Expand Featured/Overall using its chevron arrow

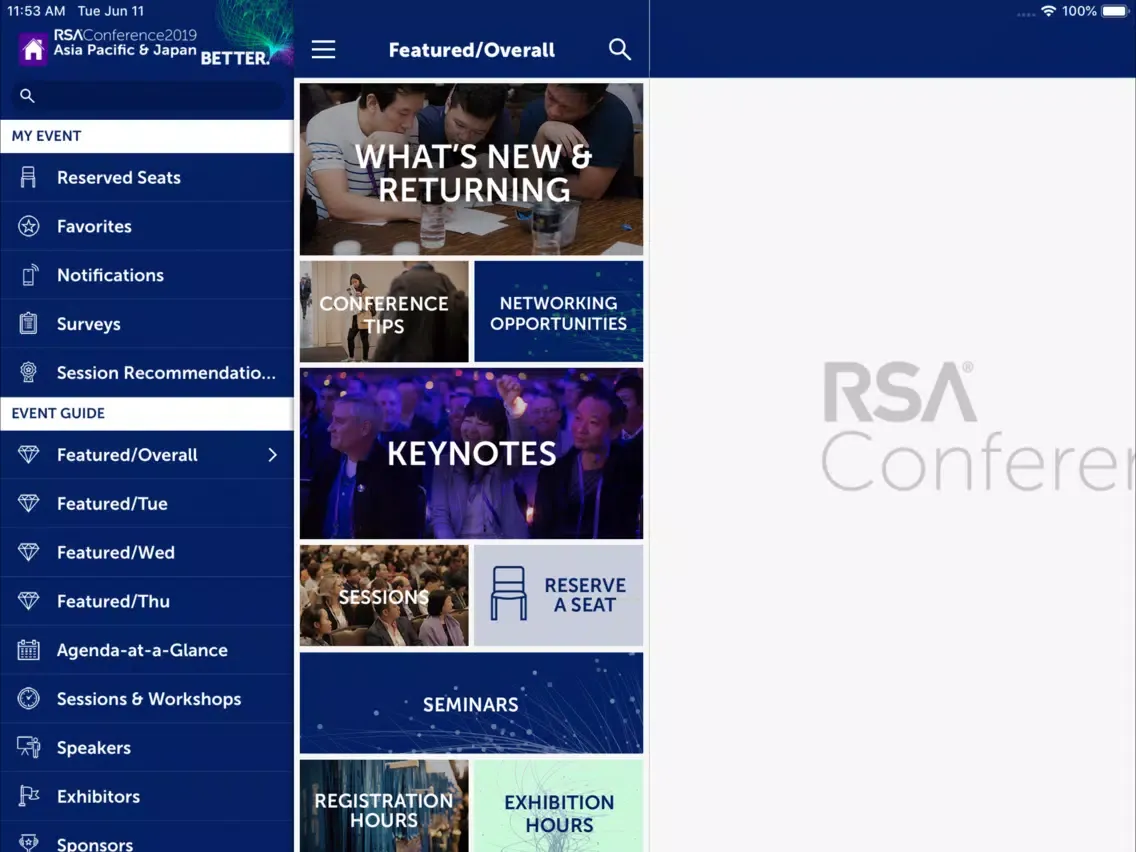click(272, 455)
